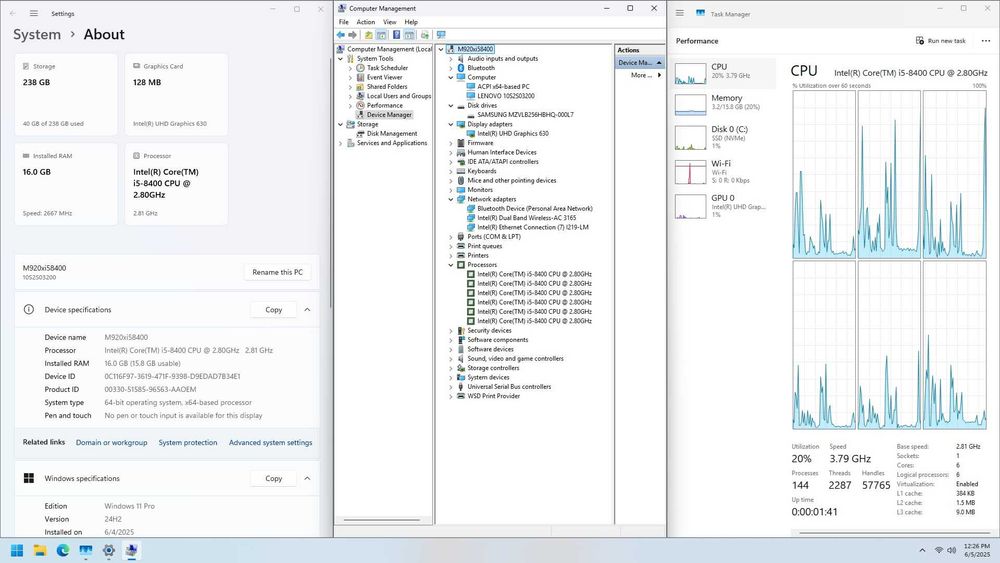This screenshot has width=1000, height=563.
Task: Select SAMSUNG MZVLB256HBHQ-000L7 disk drive
Action: tap(525, 115)
